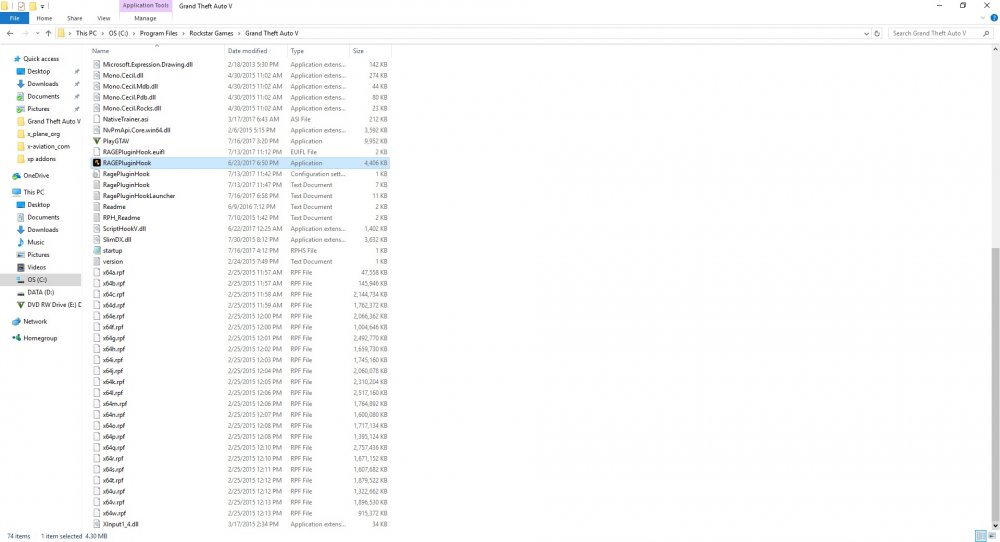
Task: Select RagePluginHookLauncher text document
Action: pyautogui.click(x=138, y=196)
